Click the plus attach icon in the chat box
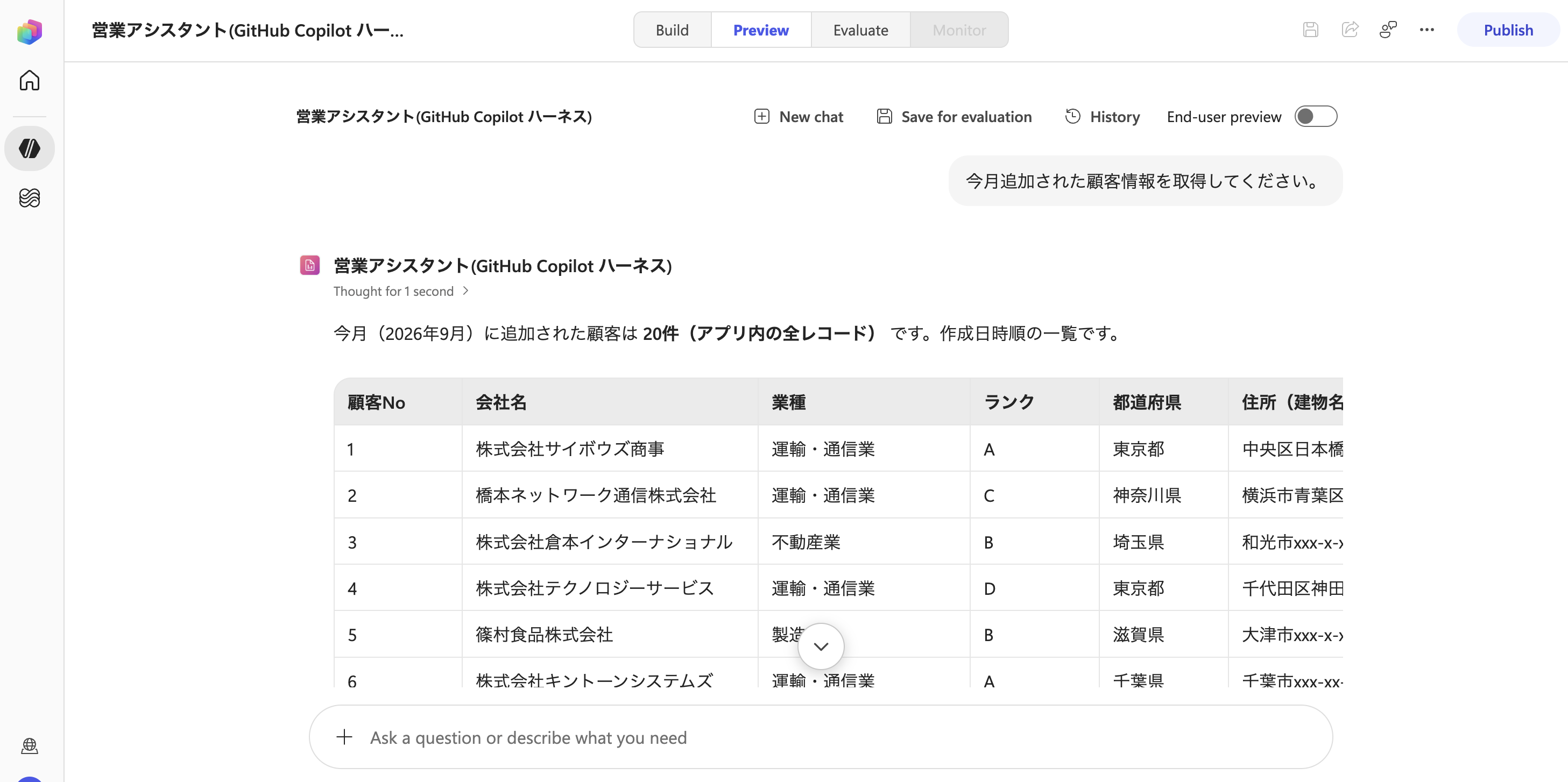The width and height of the screenshot is (1568, 782). tap(344, 737)
